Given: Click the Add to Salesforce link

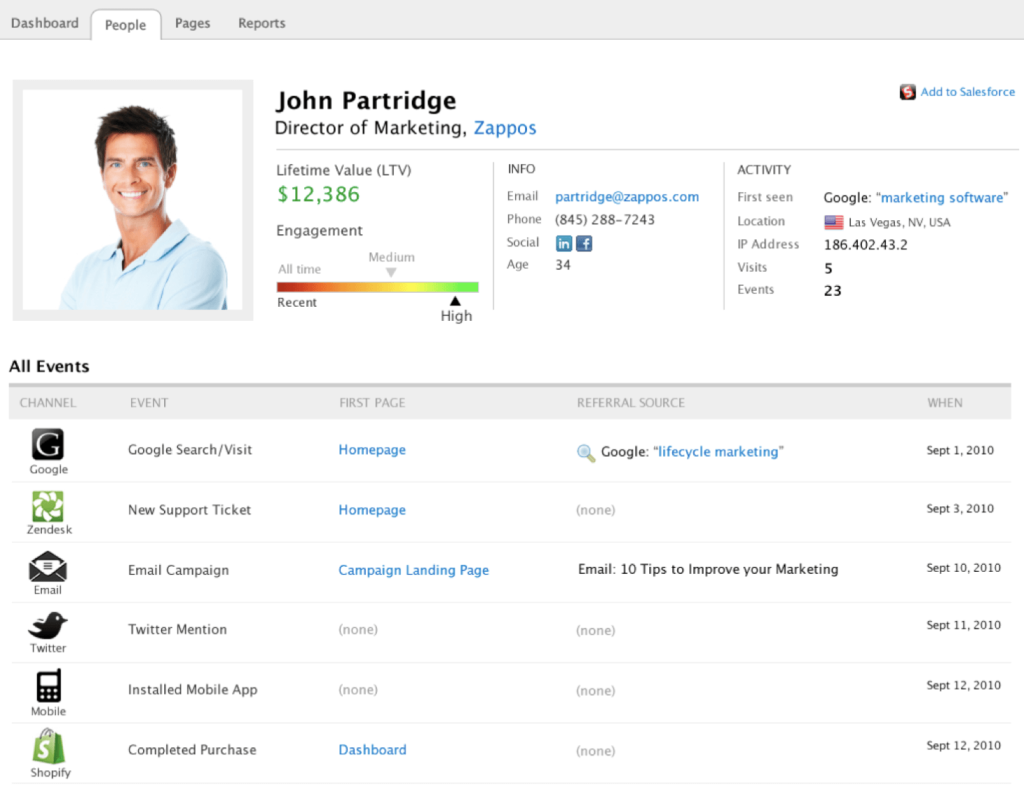Looking at the screenshot, I should pos(967,92).
